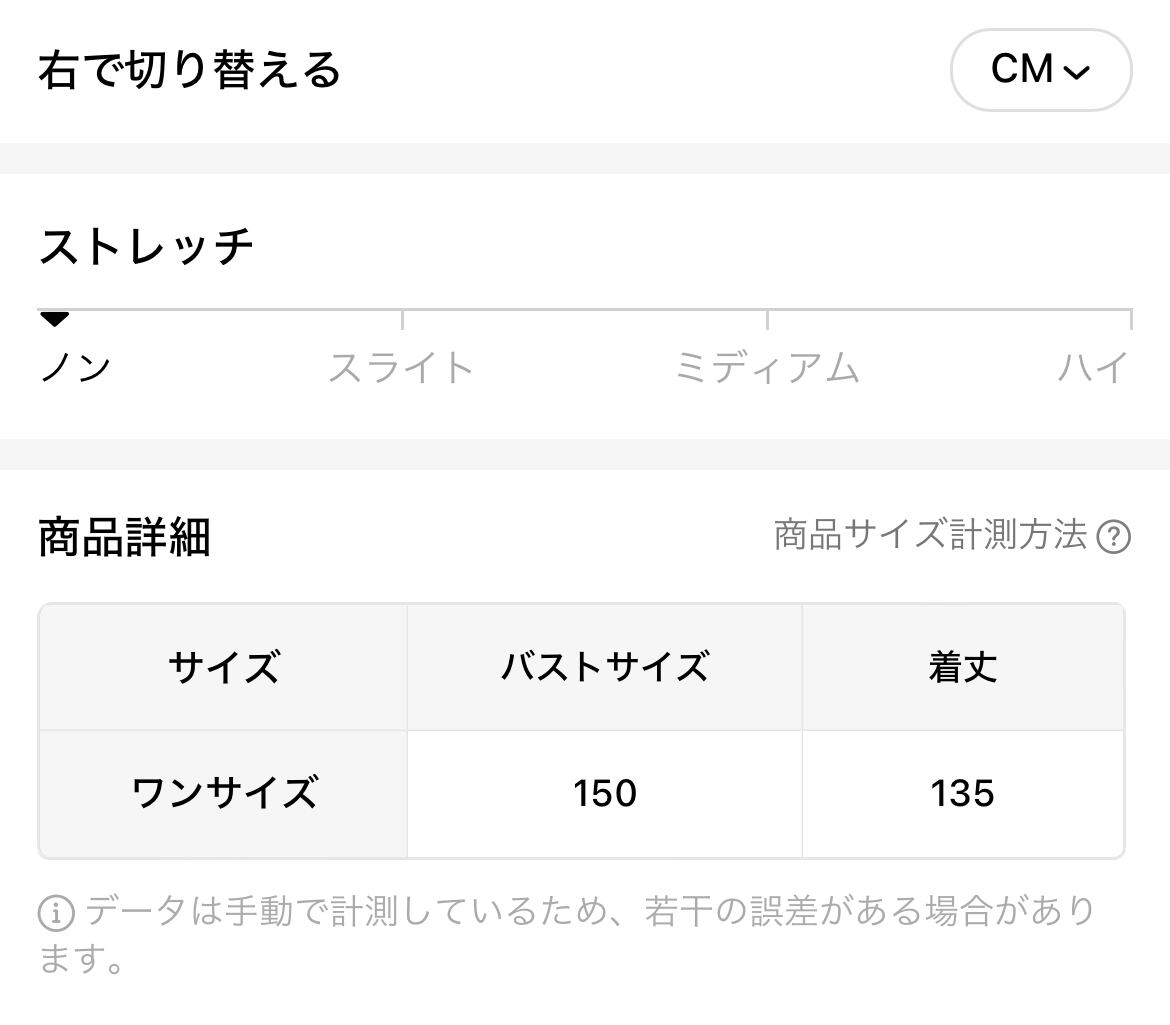1170x1025 pixels.
Task: Click the chevron arrow next to CM
Action: coord(1077,72)
